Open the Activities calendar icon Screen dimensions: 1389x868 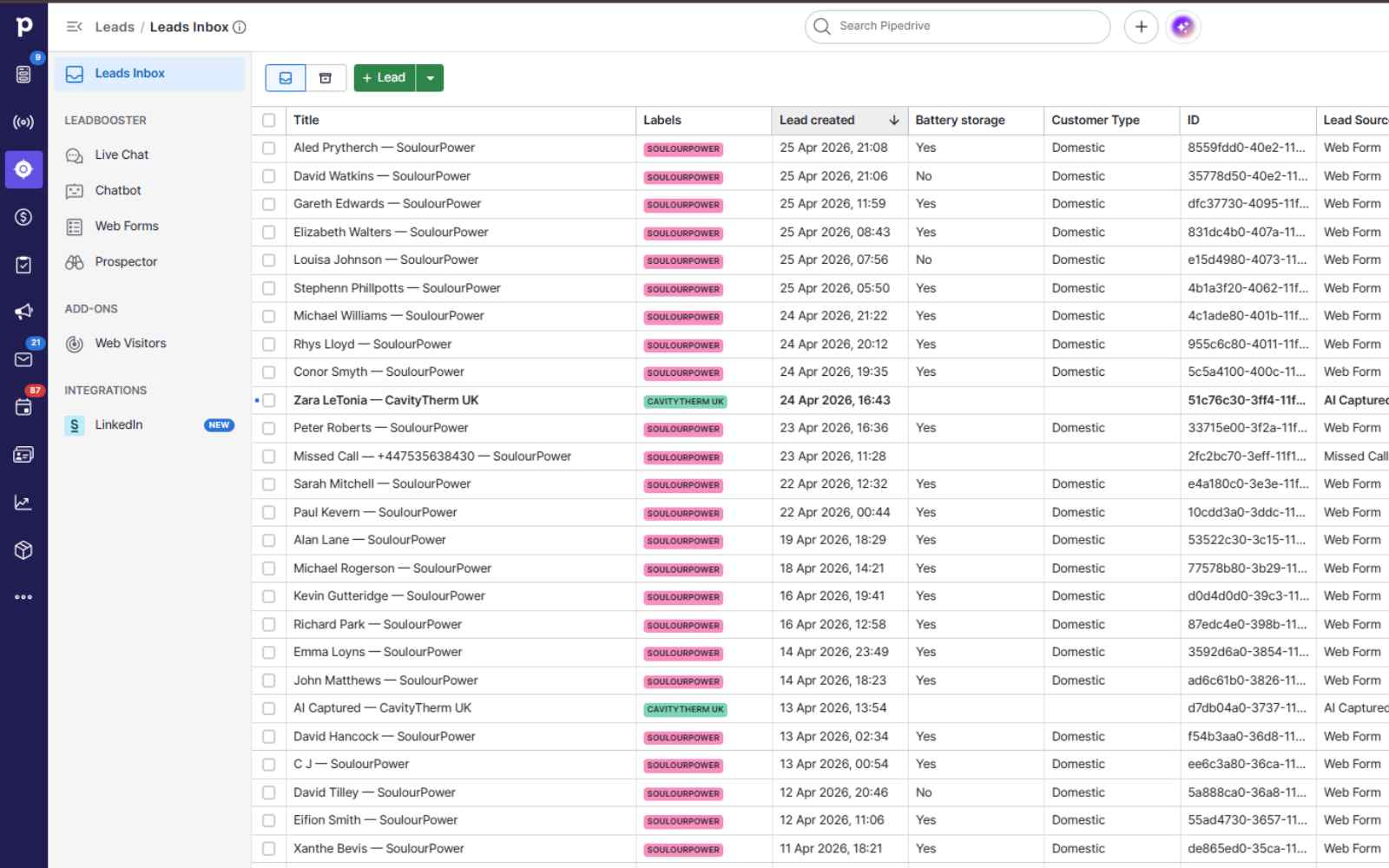pyautogui.click(x=23, y=407)
